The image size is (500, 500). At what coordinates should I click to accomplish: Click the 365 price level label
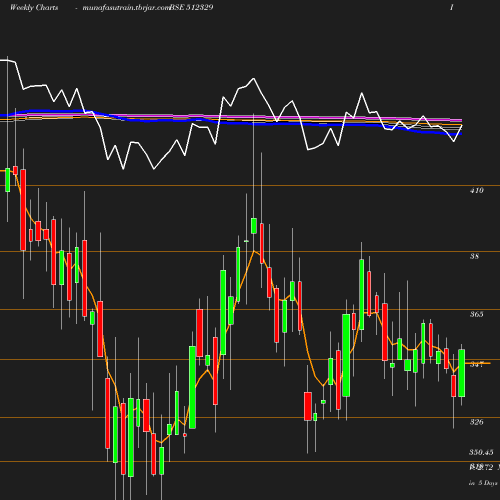tap(476, 314)
